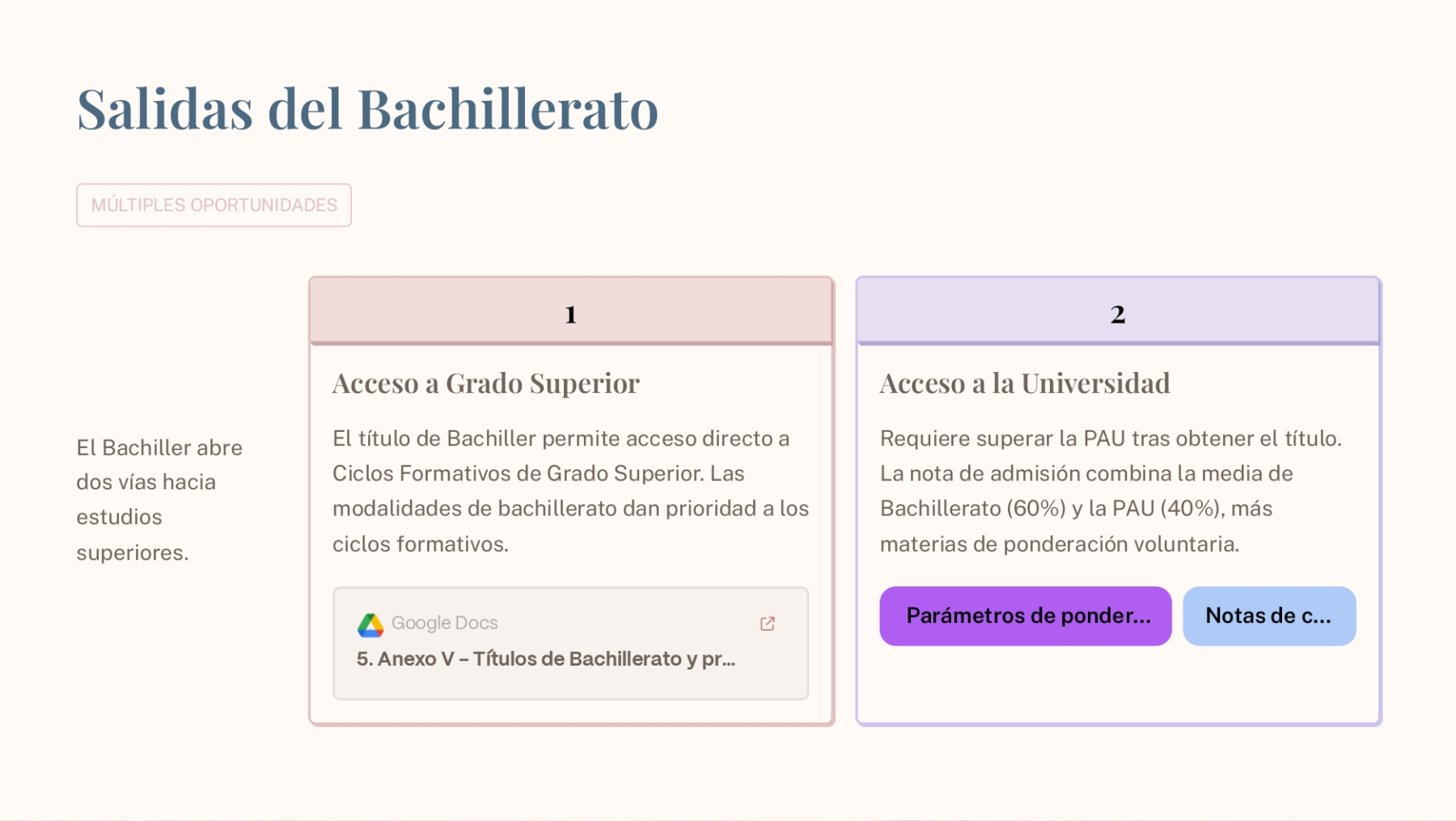The width and height of the screenshot is (1456, 821).
Task: Select the pink header numbered 1
Action: coord(571,313)
